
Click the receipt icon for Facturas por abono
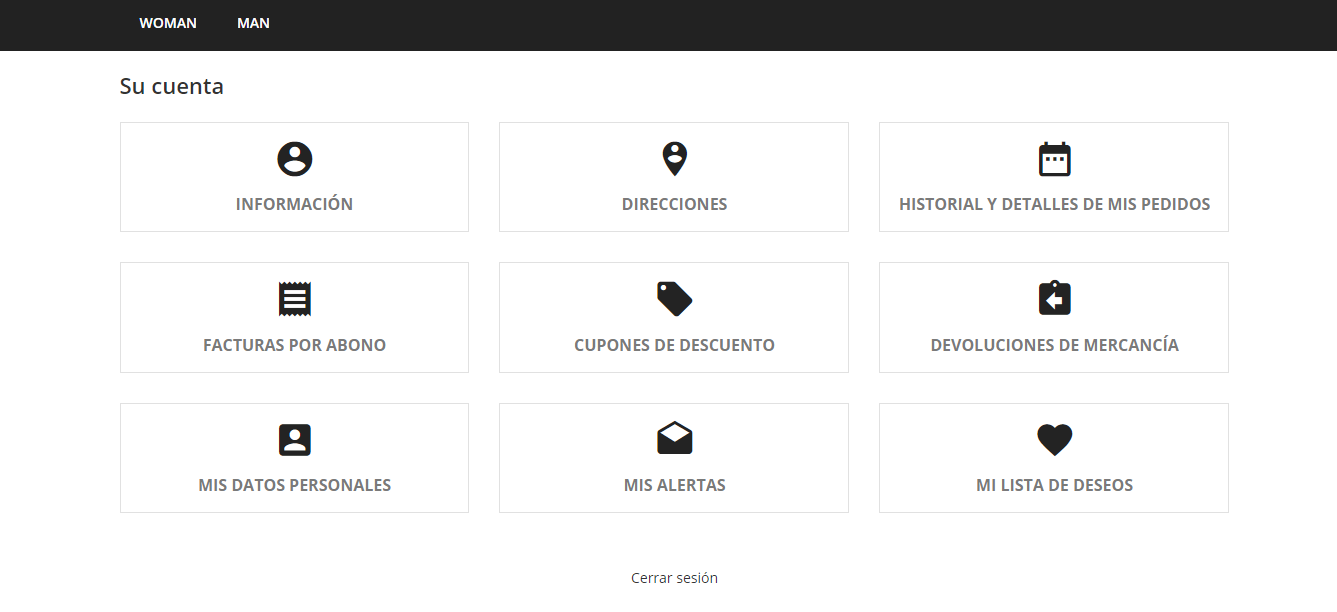(294, 299)
